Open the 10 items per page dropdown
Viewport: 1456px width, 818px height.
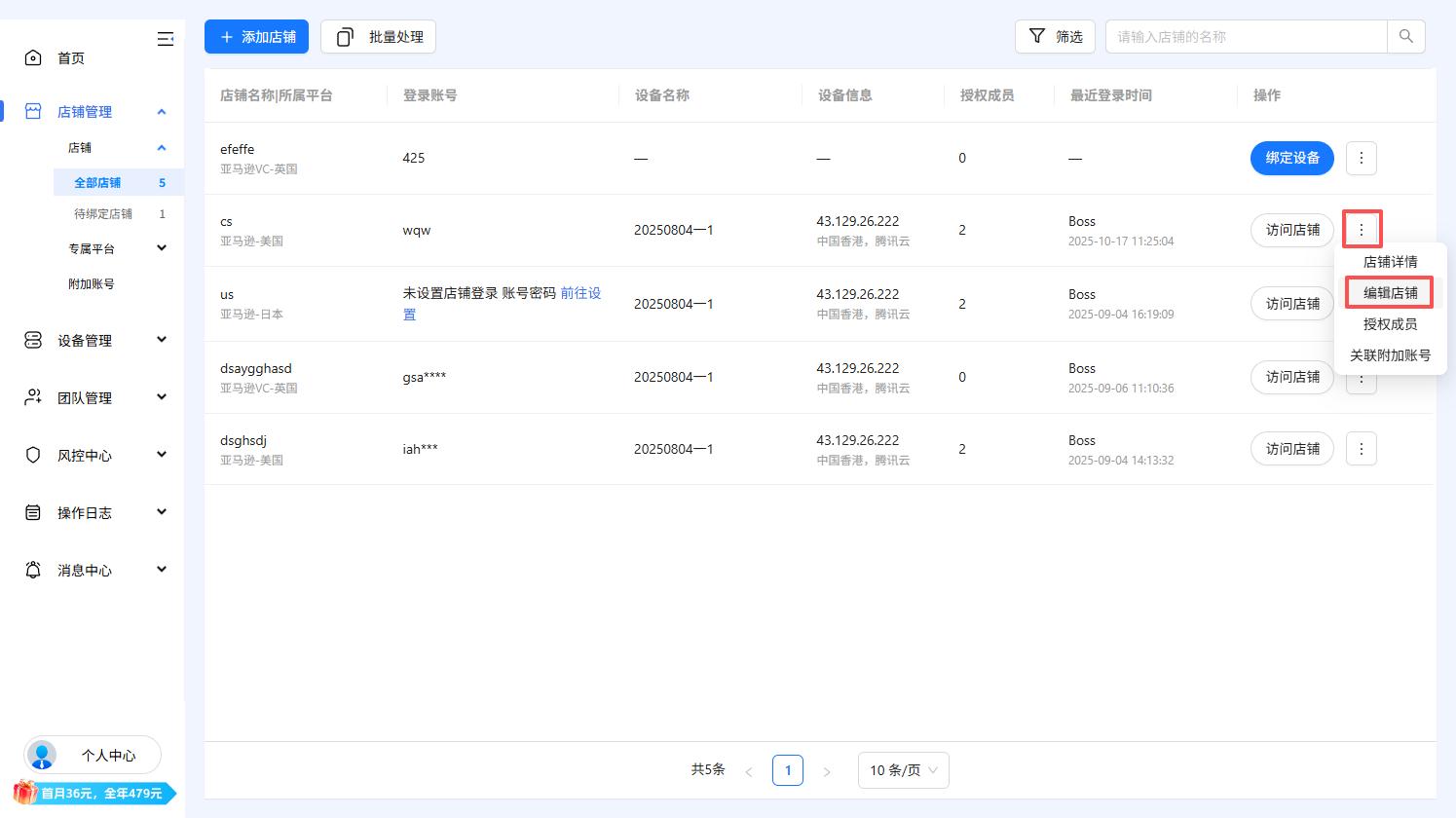click(x=903, y=770)
